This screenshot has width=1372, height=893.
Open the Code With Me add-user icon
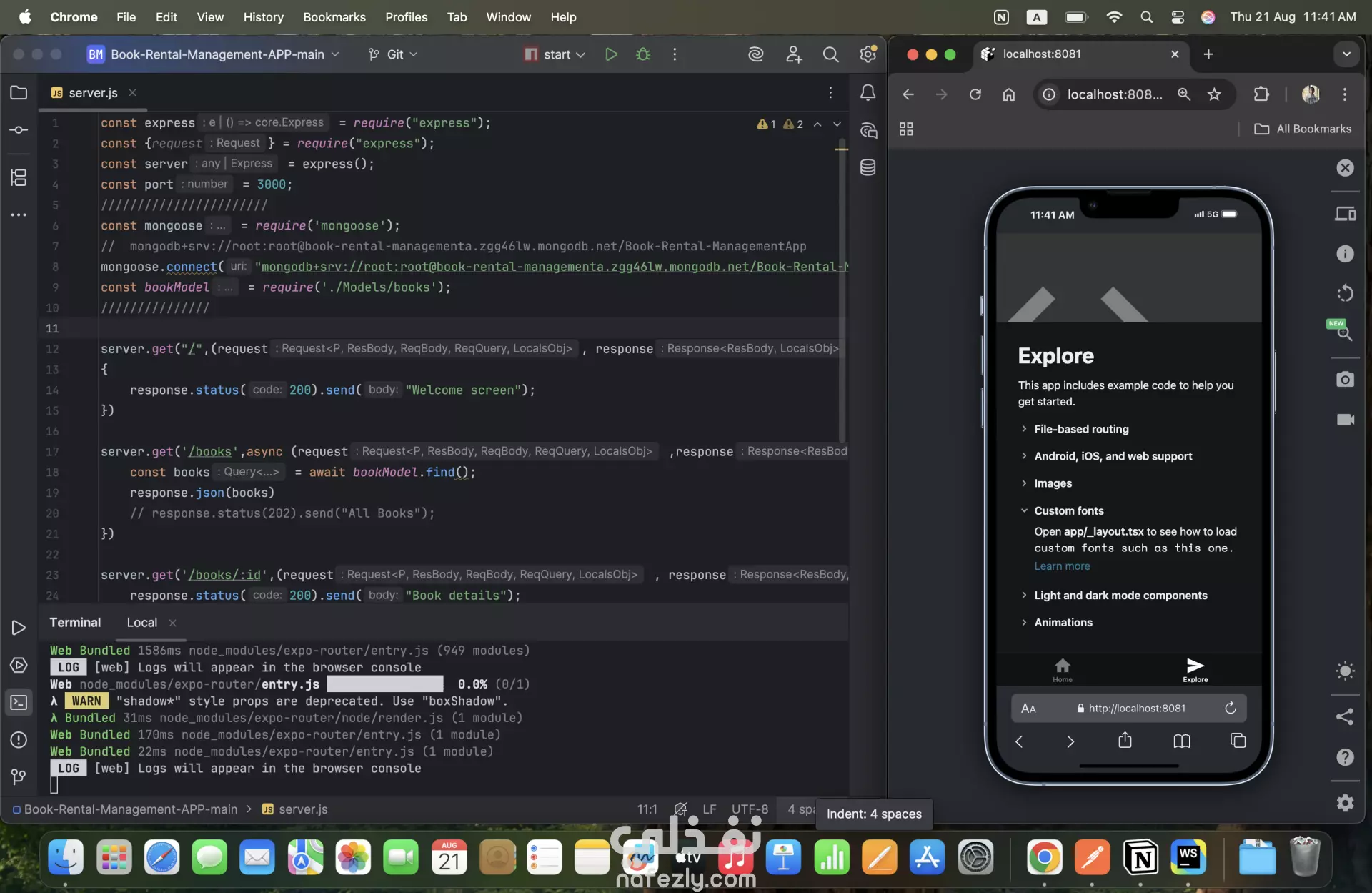click(x=794, y=54)
